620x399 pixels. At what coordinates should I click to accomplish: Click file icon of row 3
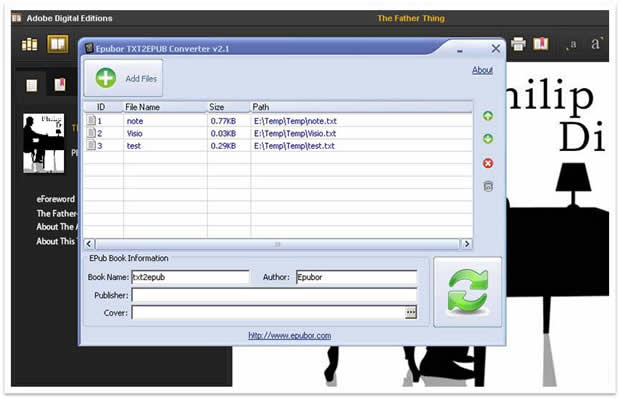(91, 145)
